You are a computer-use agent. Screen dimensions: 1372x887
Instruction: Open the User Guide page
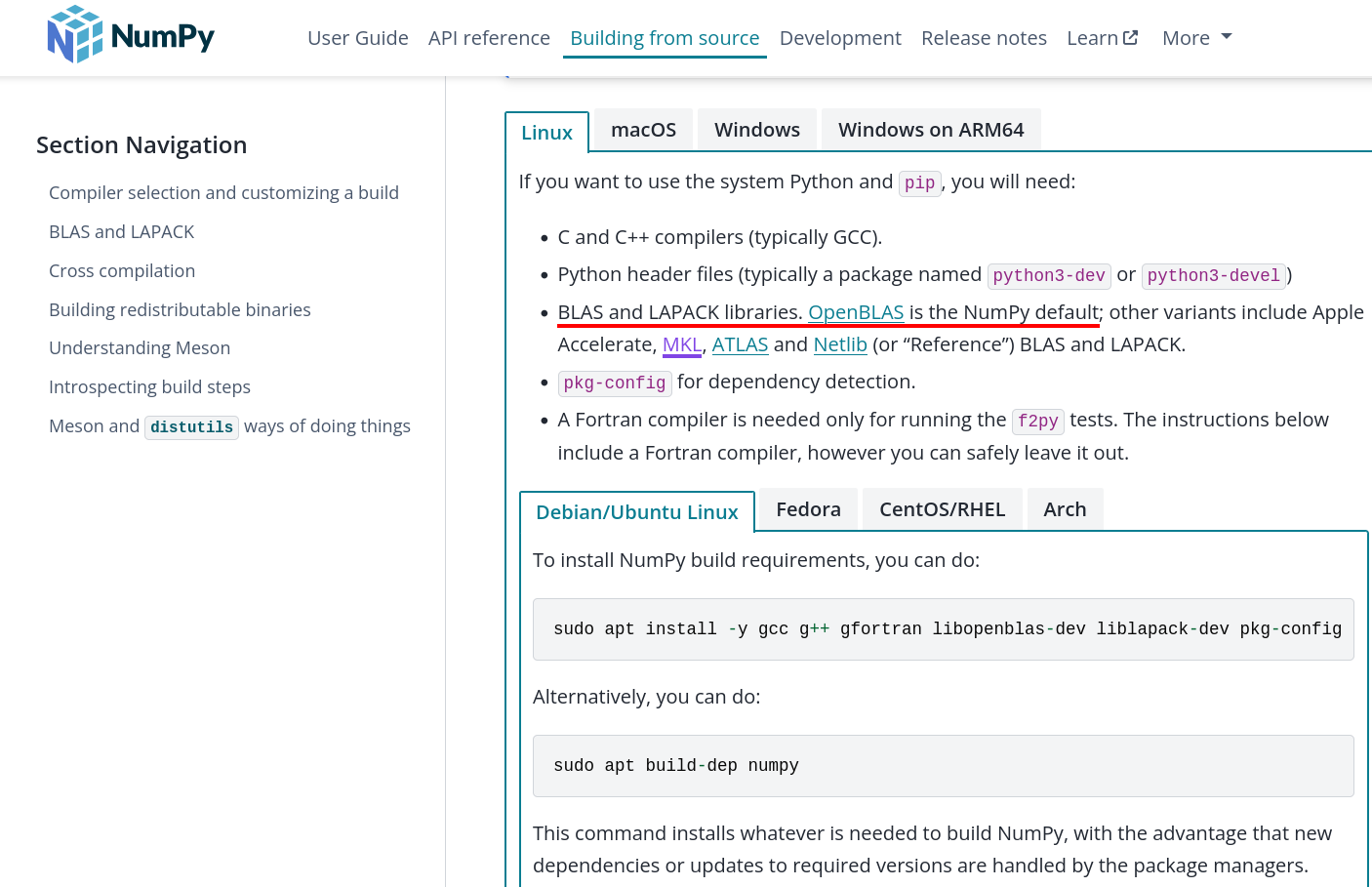(358, 38)
